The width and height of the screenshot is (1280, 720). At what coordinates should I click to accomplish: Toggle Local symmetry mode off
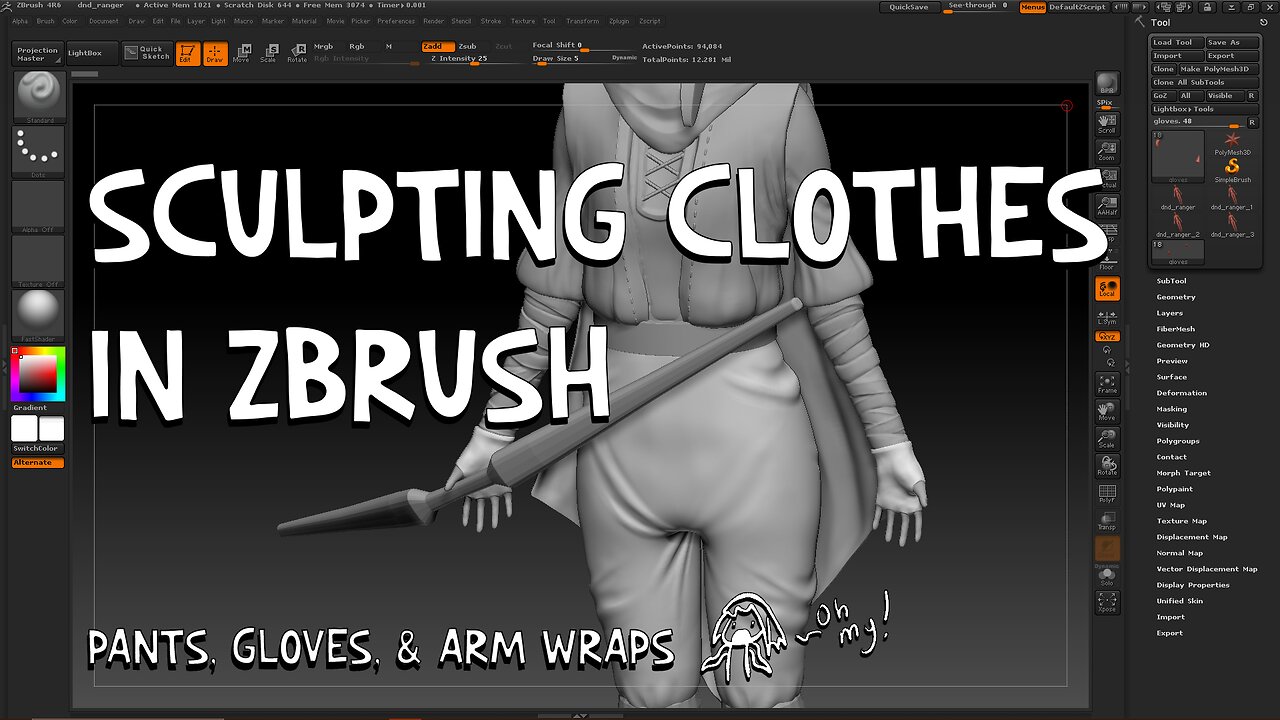click(1107, 288)
